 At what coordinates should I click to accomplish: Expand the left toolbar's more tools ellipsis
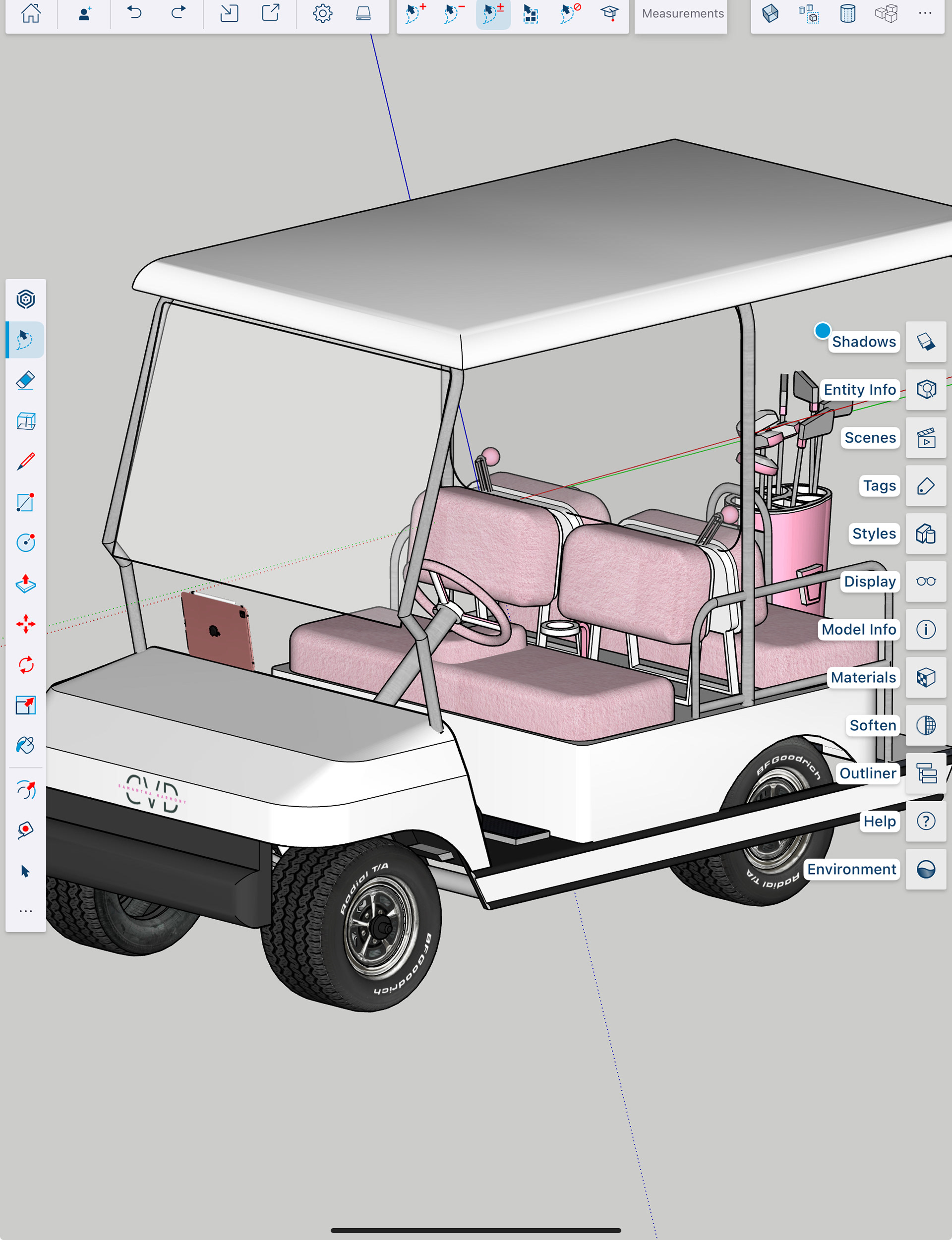(25, 911)
